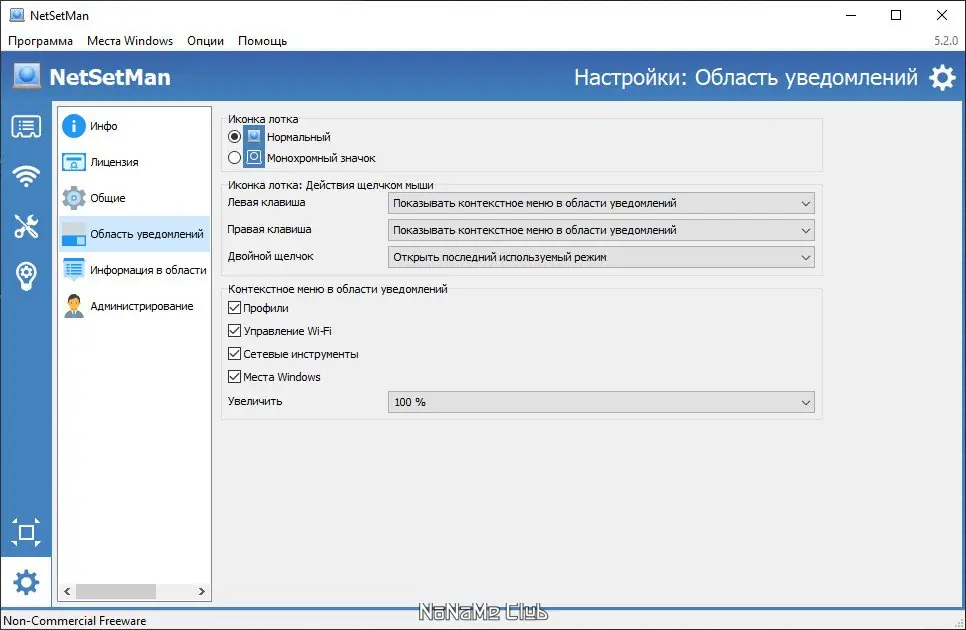Click NetSetMan title bar app icon
Image resolution: width=966 pixels, height=630 pixels.
[17, 15]
